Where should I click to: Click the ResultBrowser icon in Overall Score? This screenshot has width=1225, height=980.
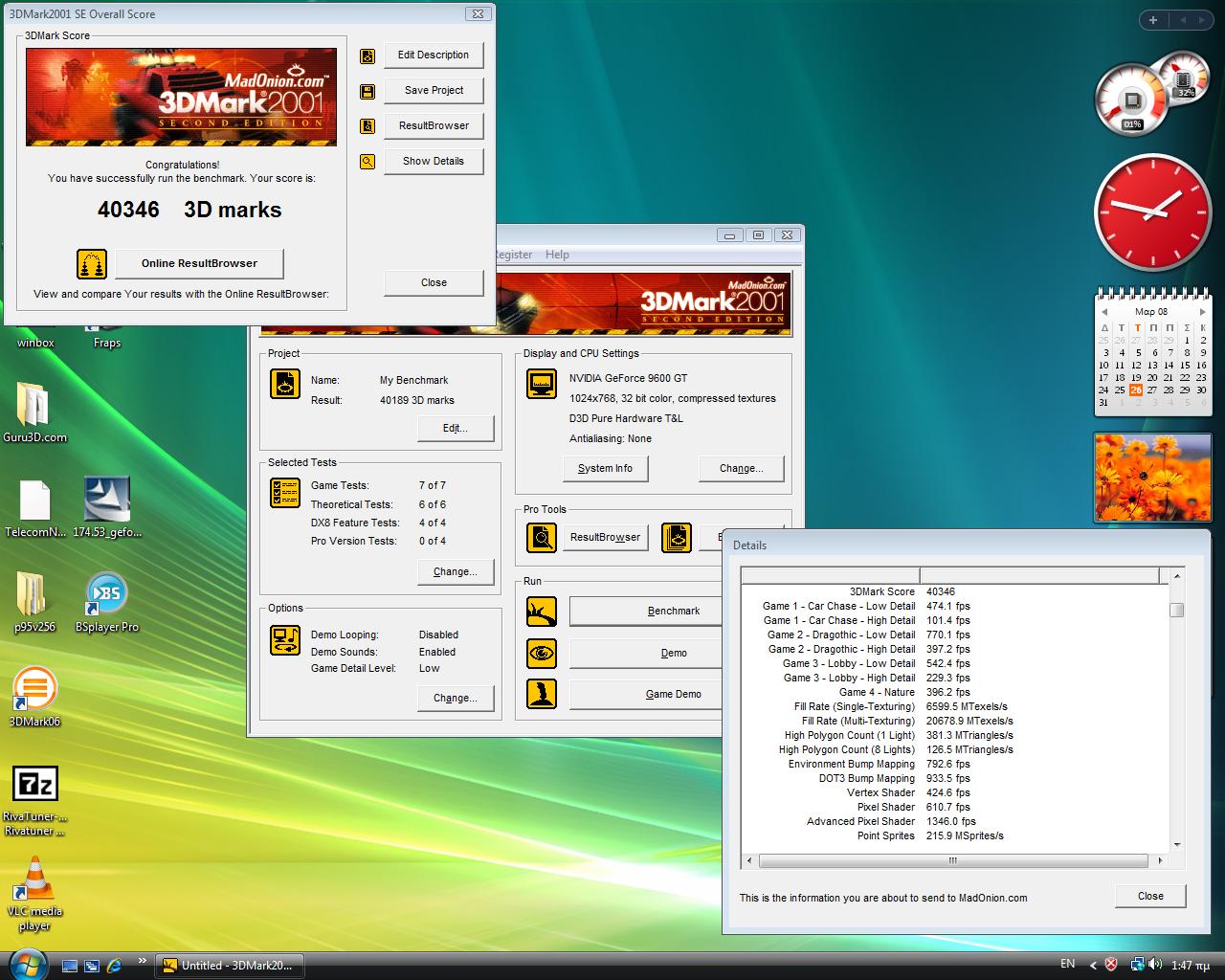(367, 126)
